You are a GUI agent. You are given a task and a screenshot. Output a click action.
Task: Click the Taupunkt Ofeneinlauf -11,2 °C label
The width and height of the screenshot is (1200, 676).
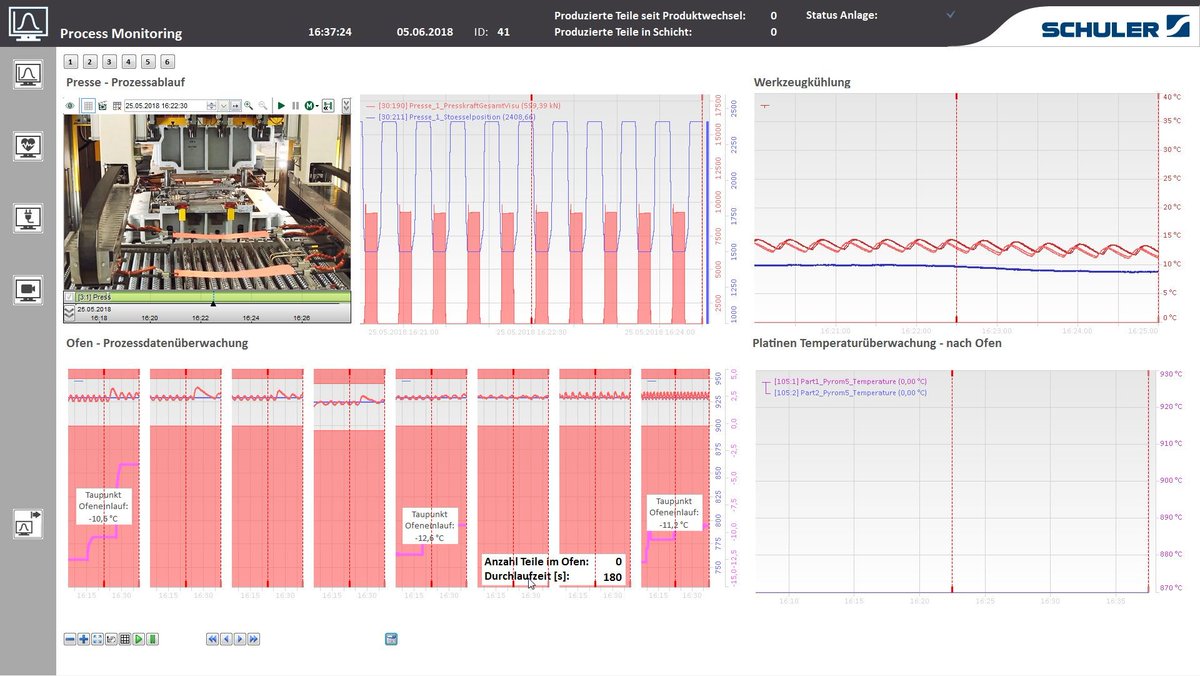click(x=674, y=513)
